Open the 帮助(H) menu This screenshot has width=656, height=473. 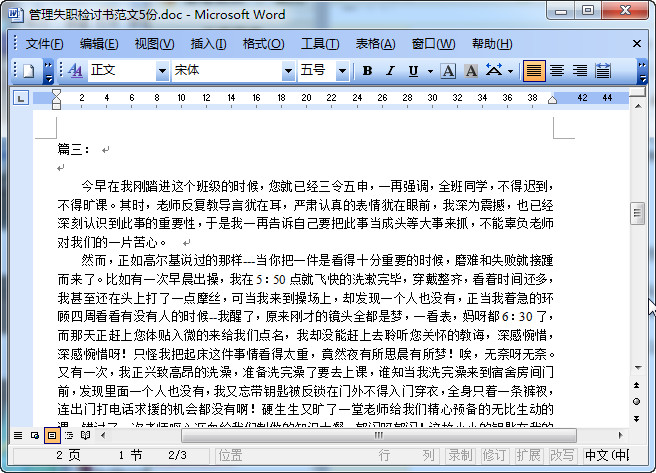pos(492,43)
